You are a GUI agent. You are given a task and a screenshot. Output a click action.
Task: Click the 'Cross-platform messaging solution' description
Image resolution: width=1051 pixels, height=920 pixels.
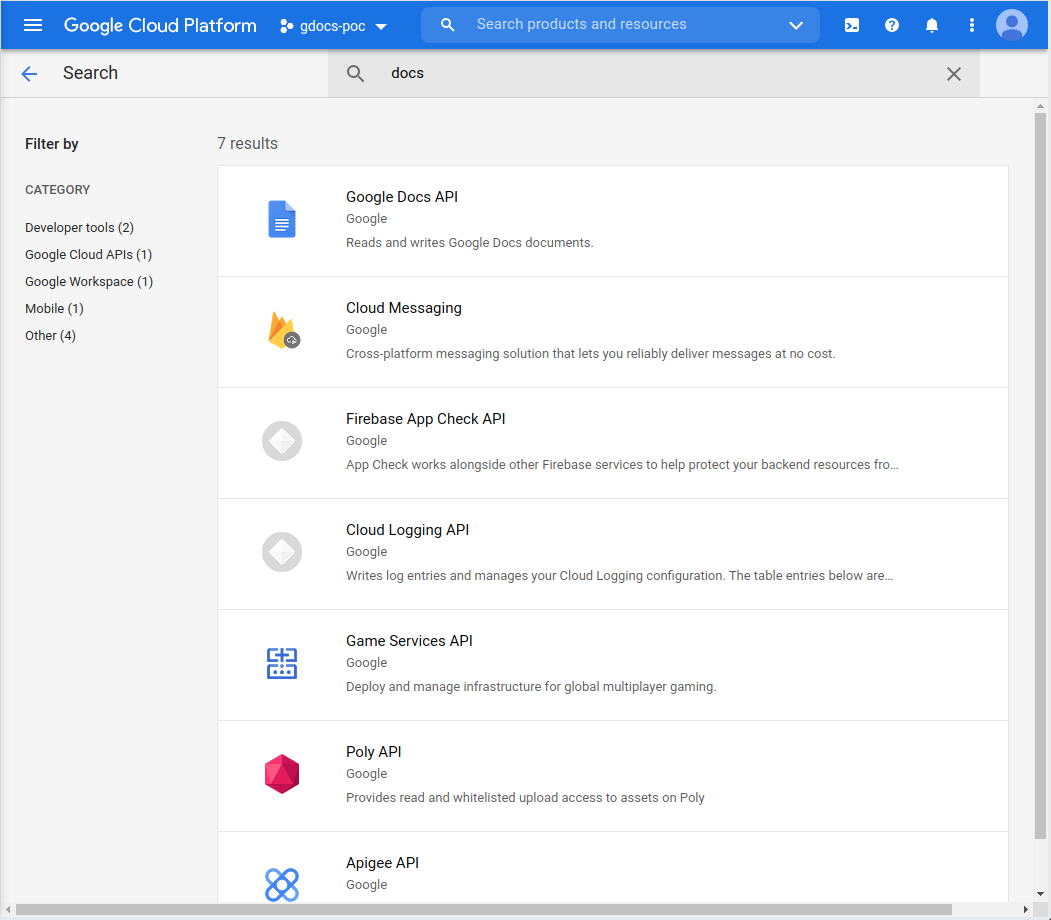coord(591,354)
